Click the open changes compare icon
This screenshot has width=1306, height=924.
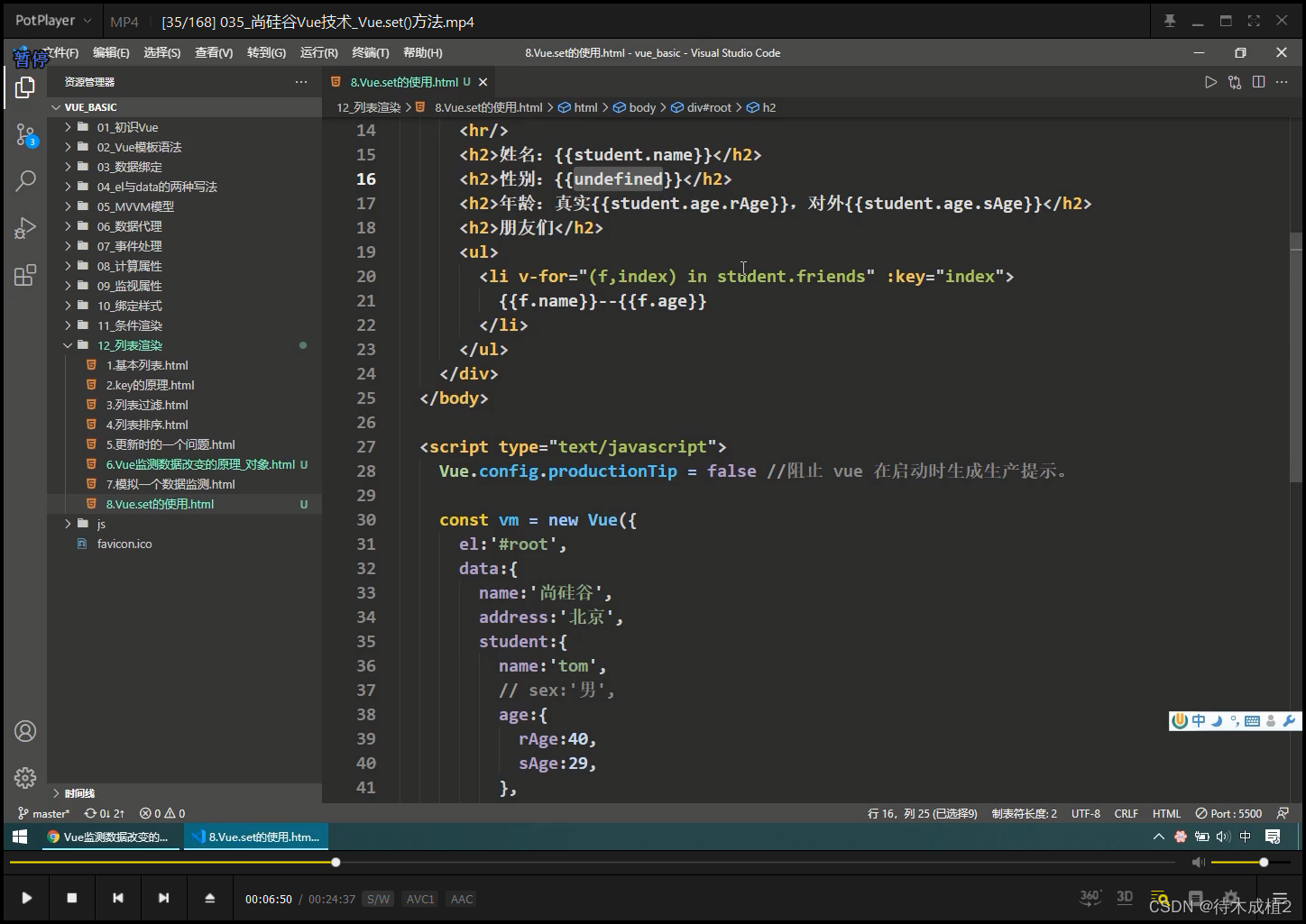point(1235,82)
